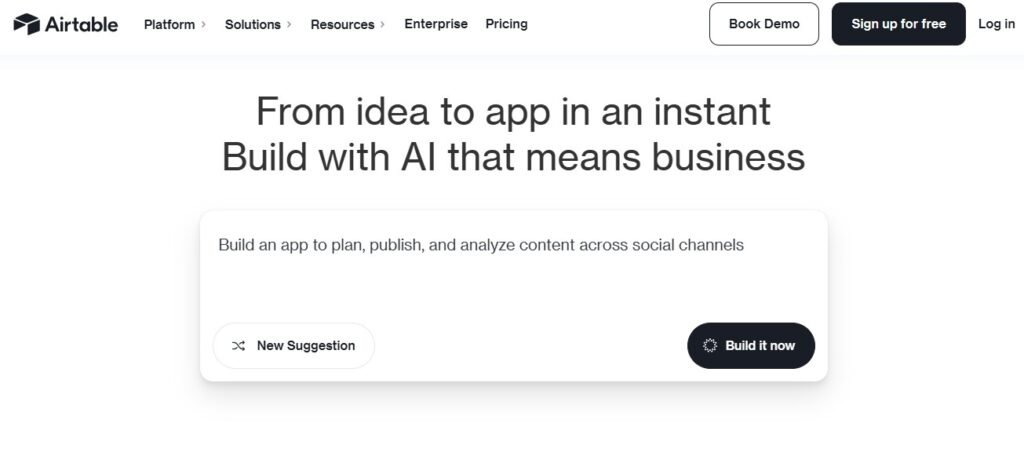Image resolution: width=1024 pixels, height=456 pixels.
Task: Go to the Enterprise page
Action: pos(436,24)
